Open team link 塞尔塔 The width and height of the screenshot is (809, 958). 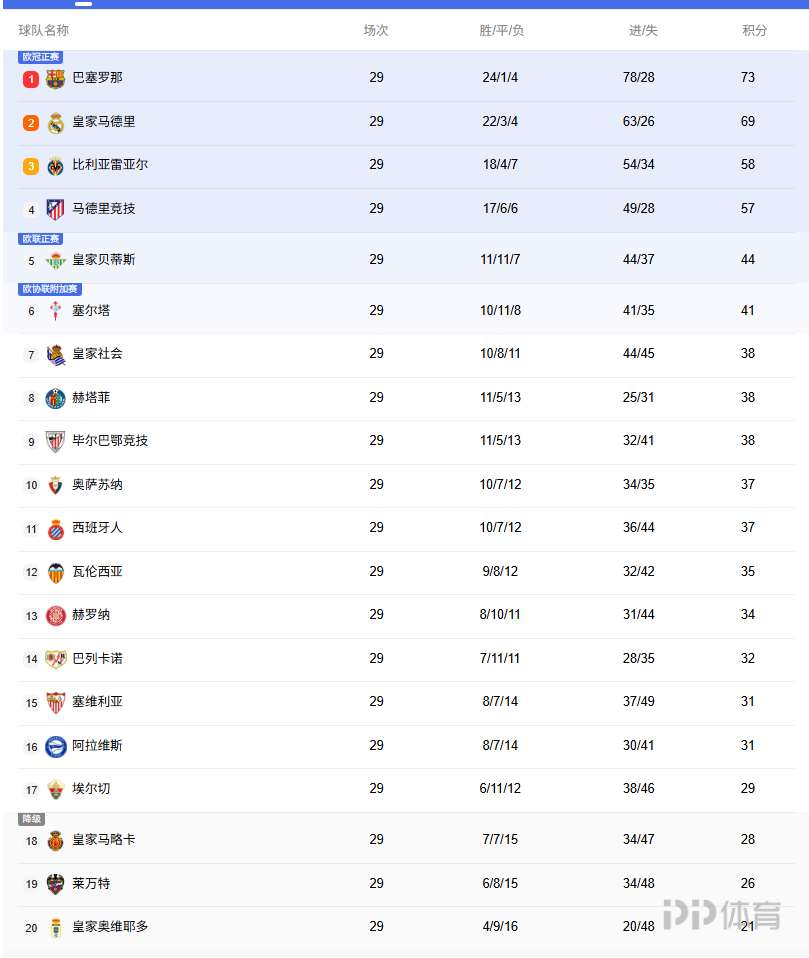[x=91, y=311]
